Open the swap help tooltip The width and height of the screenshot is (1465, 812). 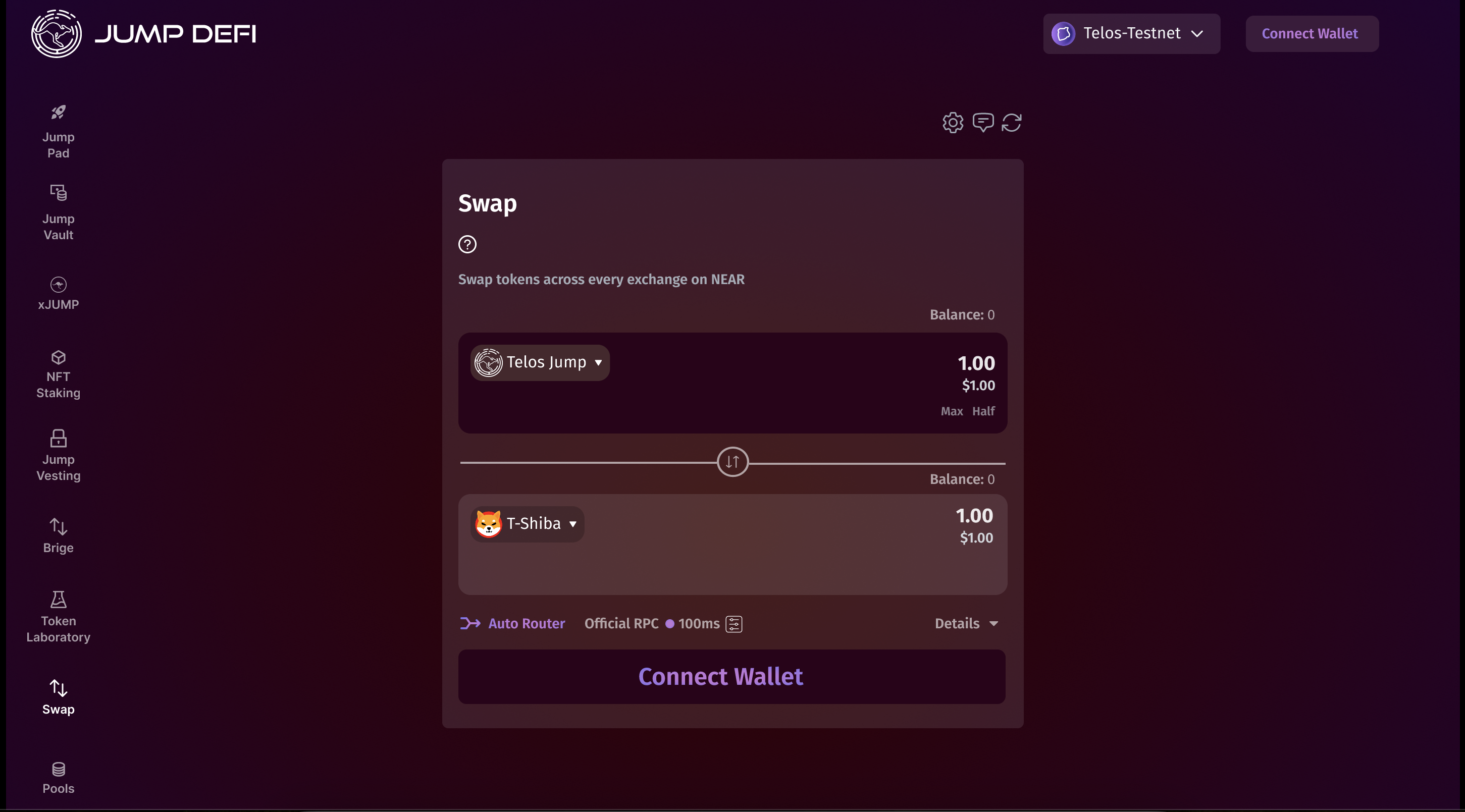pos(467,244)
